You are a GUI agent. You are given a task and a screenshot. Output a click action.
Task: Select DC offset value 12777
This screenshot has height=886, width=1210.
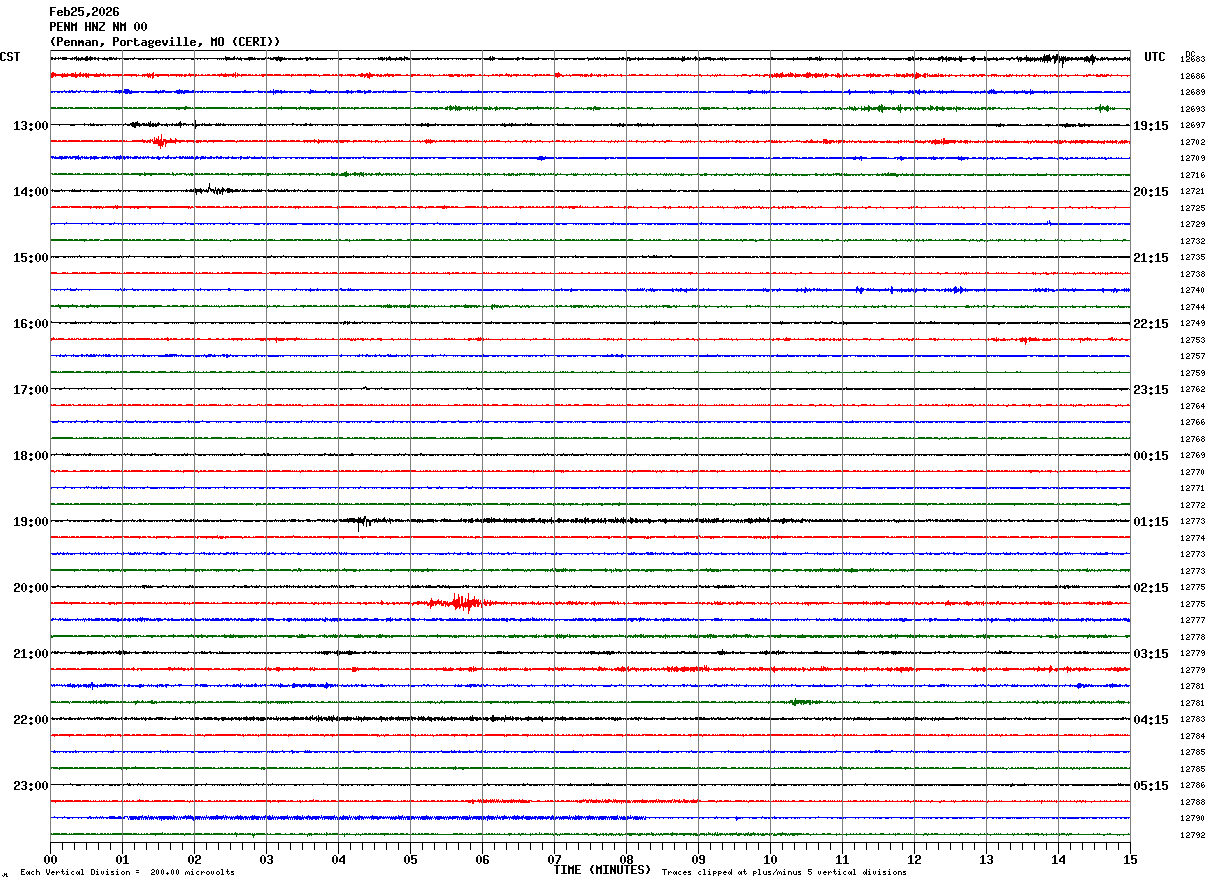(x=1192, y=620)
